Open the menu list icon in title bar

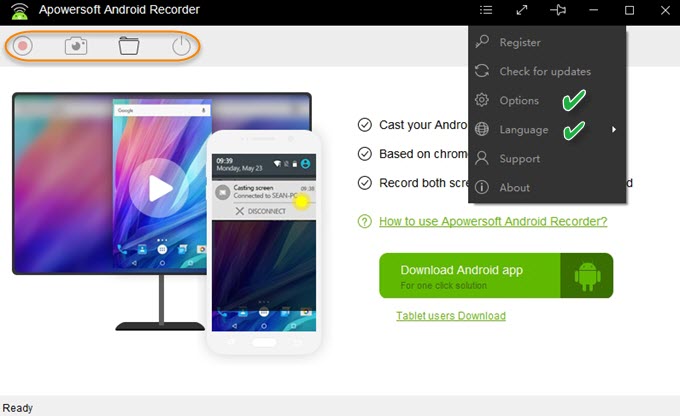486,10
